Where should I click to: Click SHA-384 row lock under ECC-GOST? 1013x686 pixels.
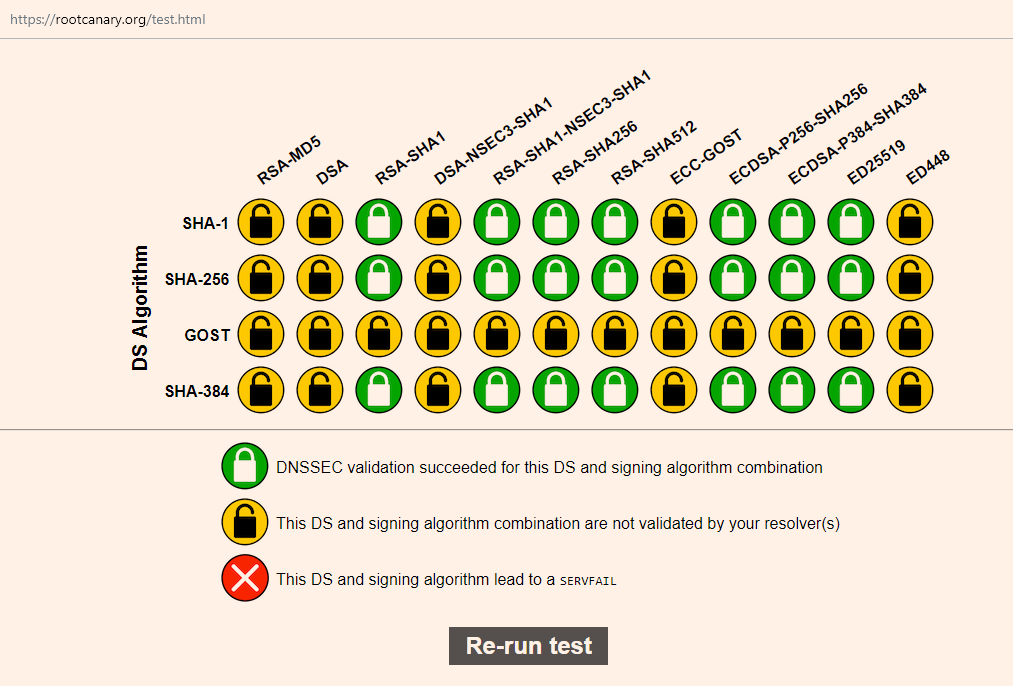674,390
